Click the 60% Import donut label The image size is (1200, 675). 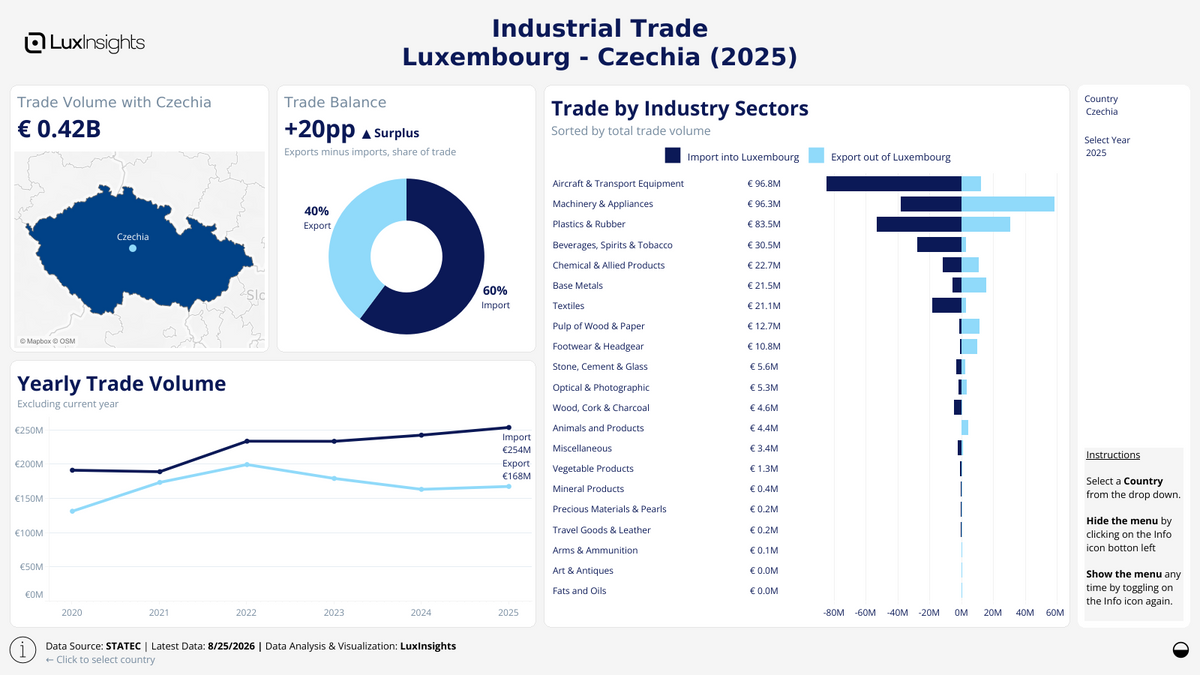[x=496, y=297]
